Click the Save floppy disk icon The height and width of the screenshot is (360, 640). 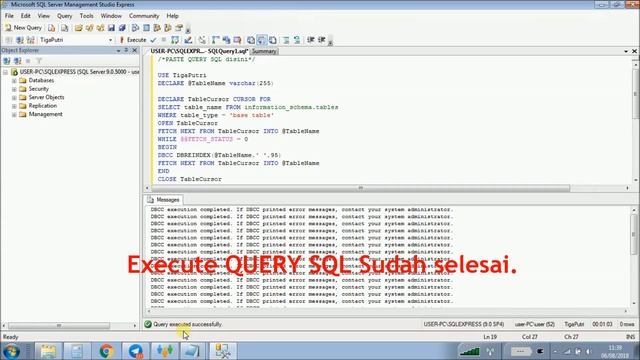click(111, 28)
